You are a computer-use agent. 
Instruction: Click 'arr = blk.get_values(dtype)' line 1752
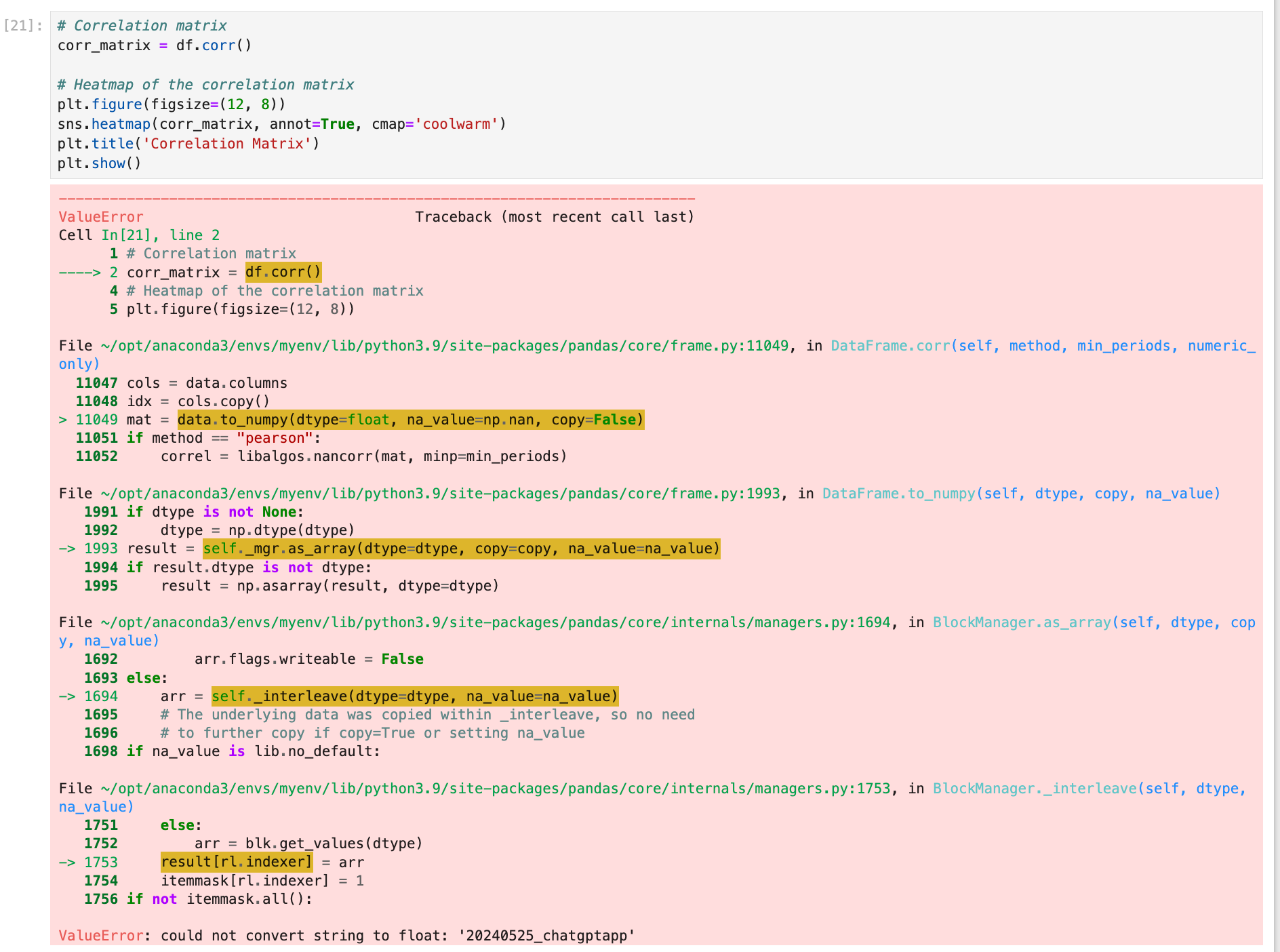[254, 844]
